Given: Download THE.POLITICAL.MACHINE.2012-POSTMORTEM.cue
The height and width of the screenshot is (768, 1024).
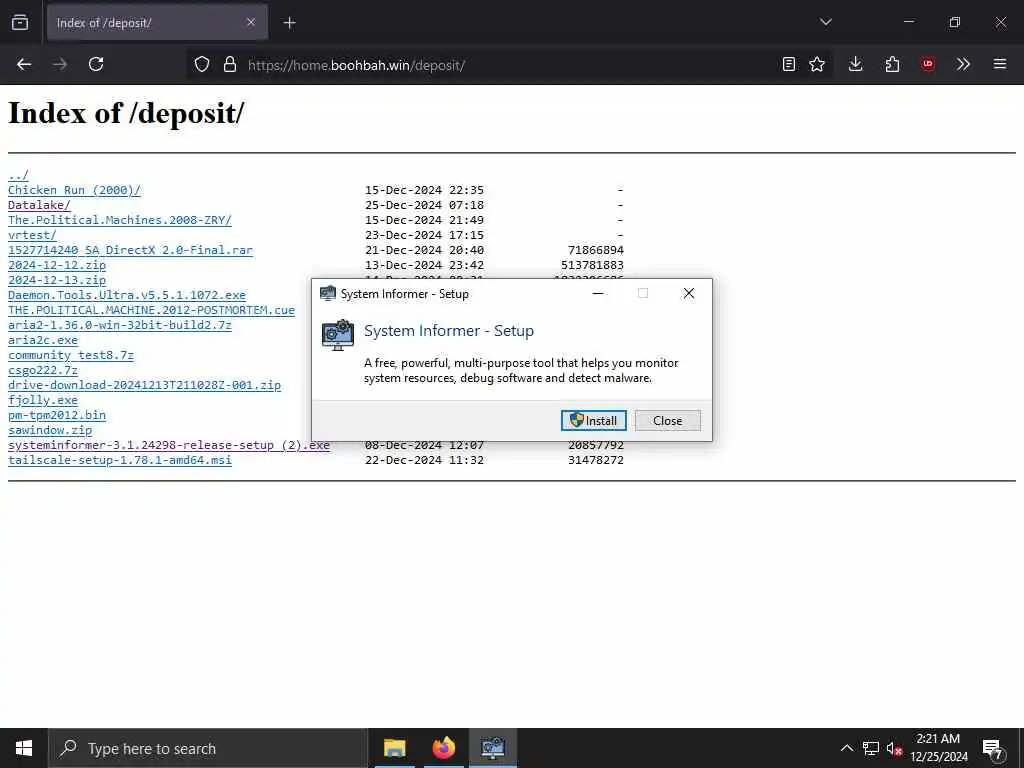Looking at the screenshot, I should click(152, 310).
